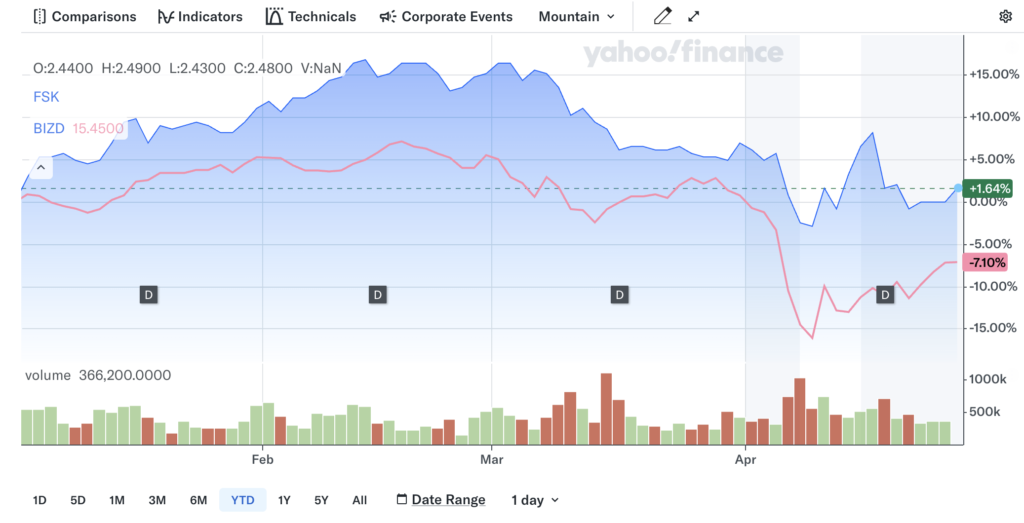
Task: Click the dividend marker in January
Action: (x=149, y=295)
